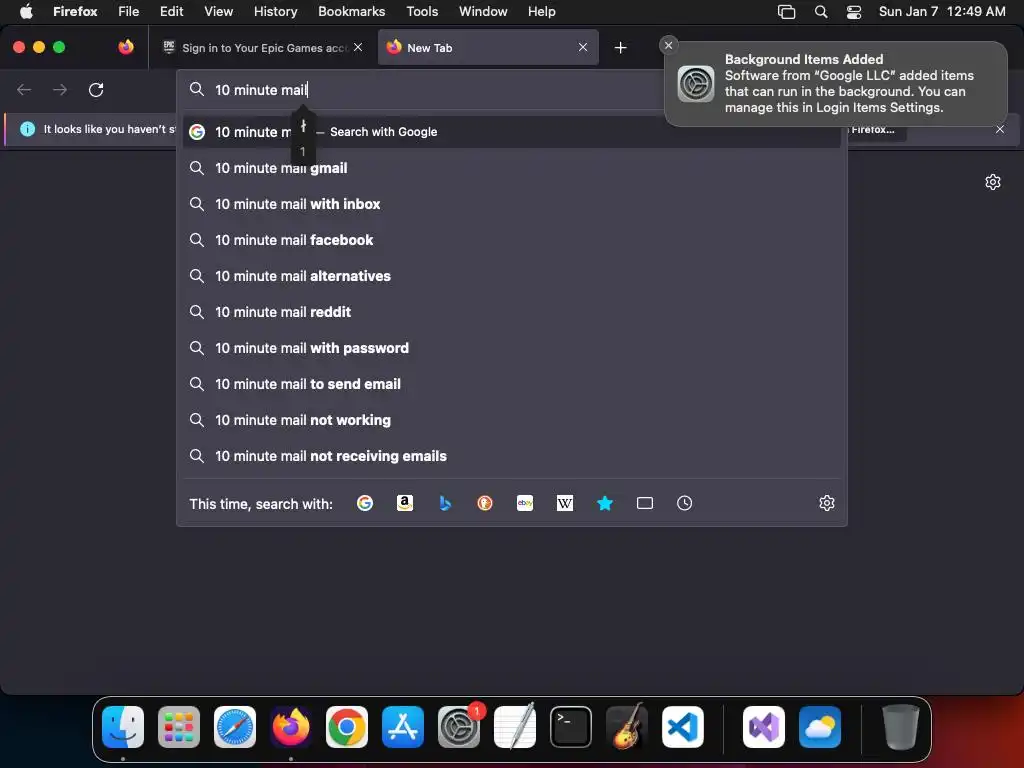
Task: Search this time with DuckDuckGo icon
Action: (485, 503)
